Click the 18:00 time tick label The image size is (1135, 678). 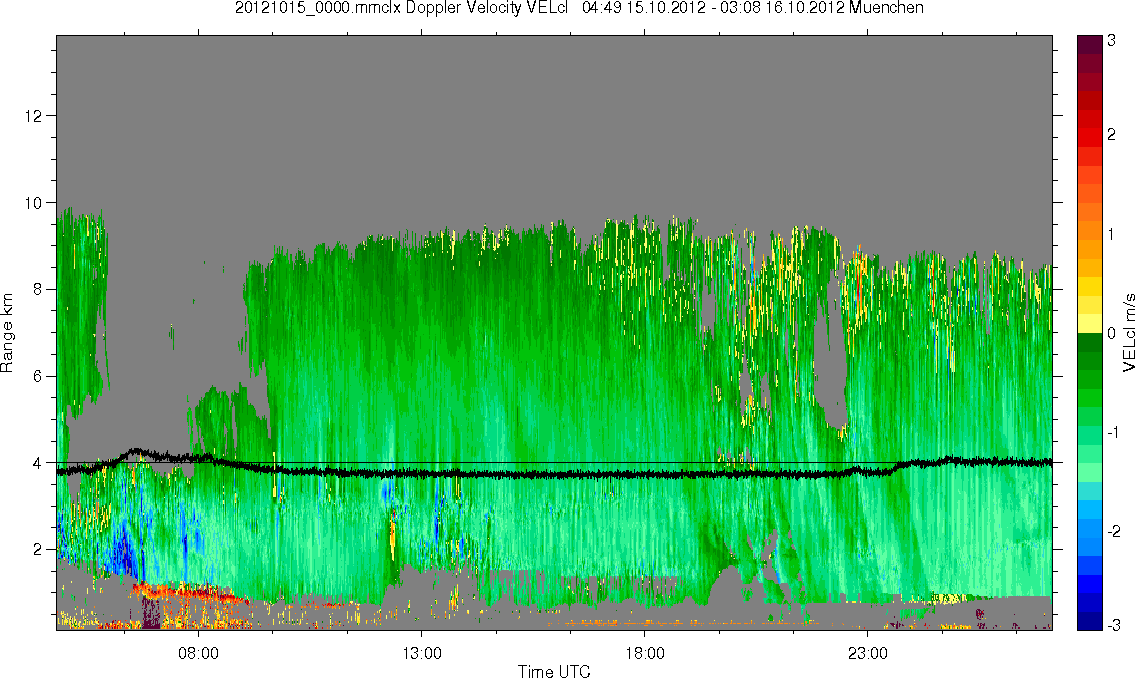[x=645, y=653]
